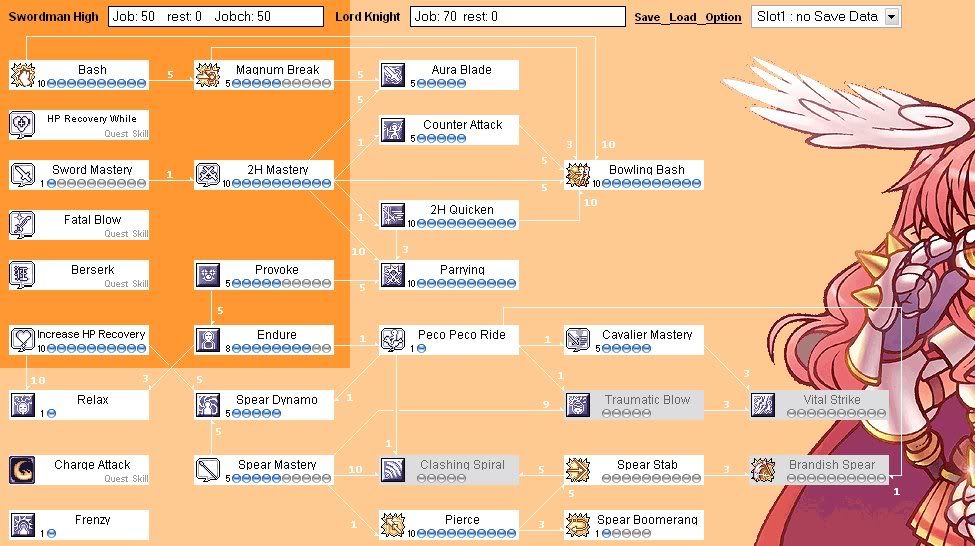This screenshot has width=975, height=546.
Task: Click the Save_Load_Option link
Action: pyautogui.click(x=688, y=17)
